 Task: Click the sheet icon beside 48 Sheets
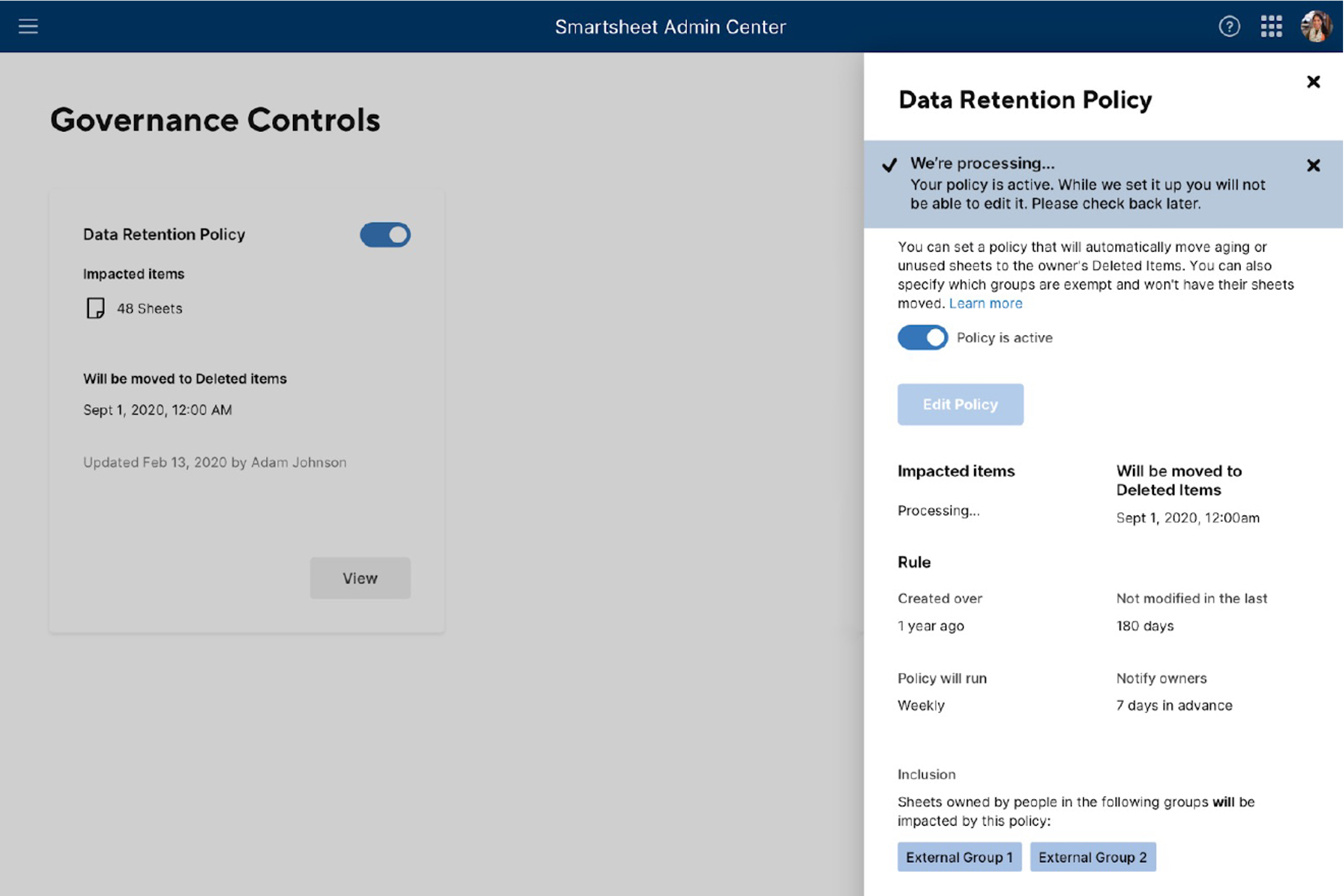pos(95,308)
